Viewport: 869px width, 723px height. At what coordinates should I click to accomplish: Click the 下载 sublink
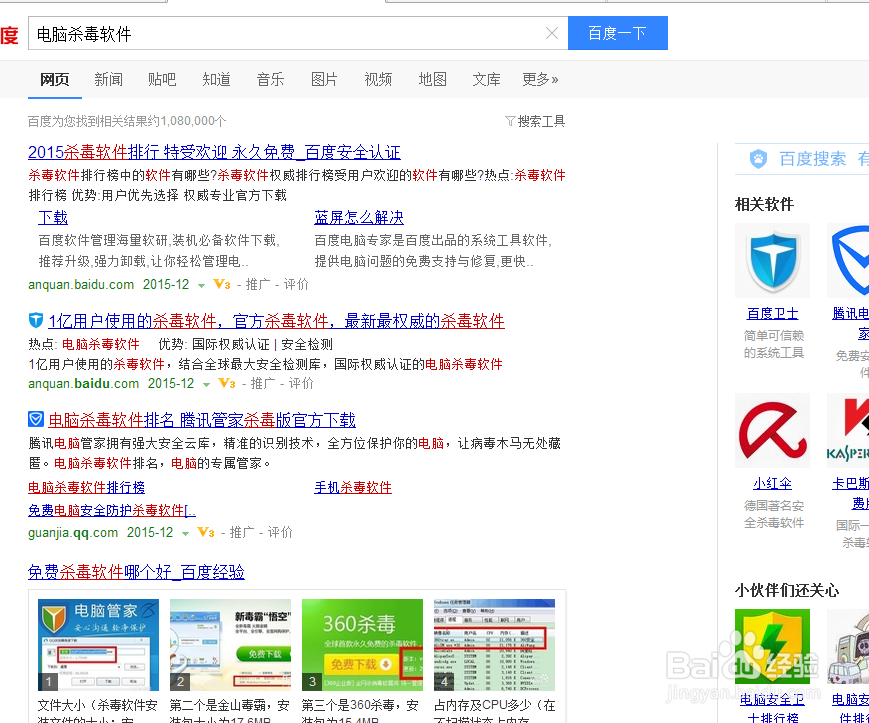point(53,218)
